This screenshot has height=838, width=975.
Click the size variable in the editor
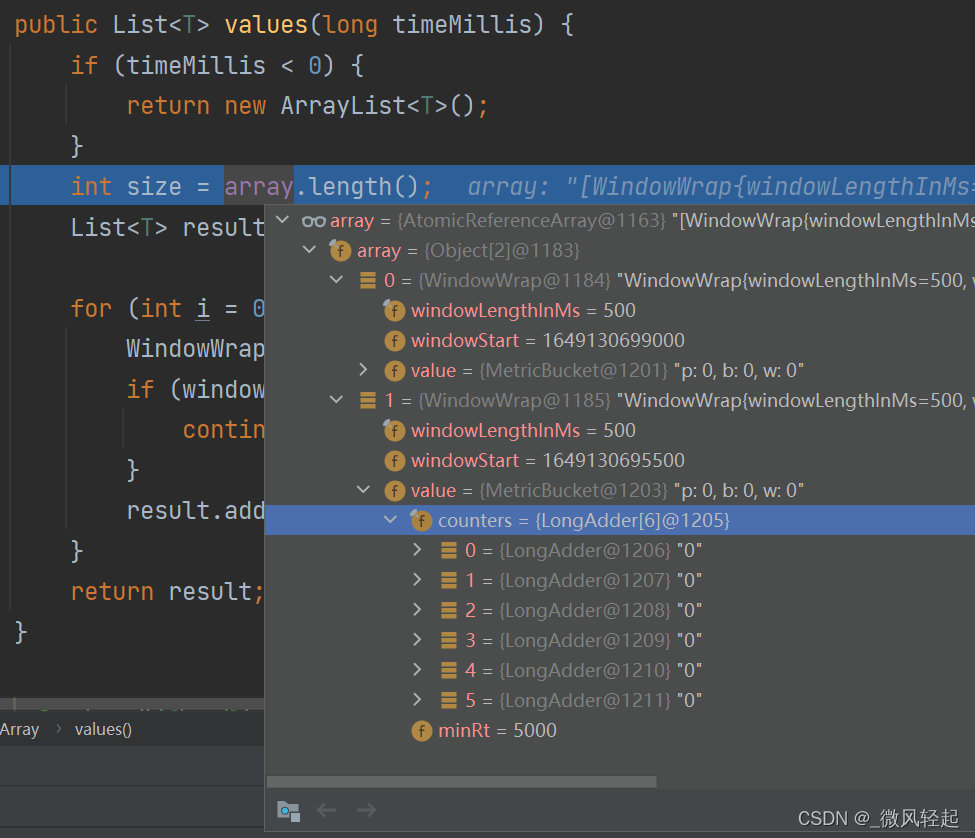pos(154,186)
